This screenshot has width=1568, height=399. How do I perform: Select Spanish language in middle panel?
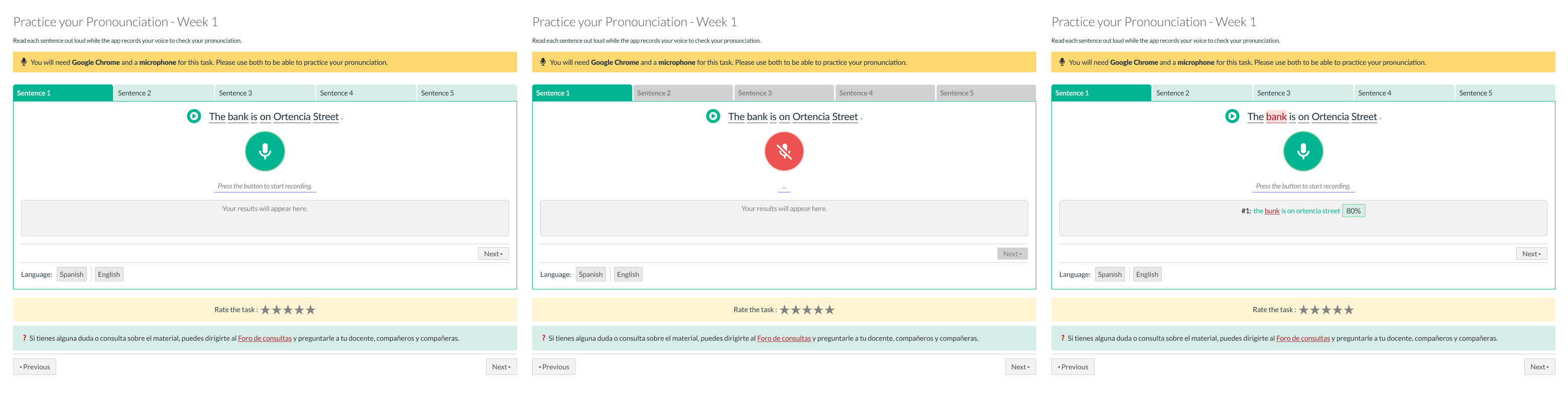point(590,274)
